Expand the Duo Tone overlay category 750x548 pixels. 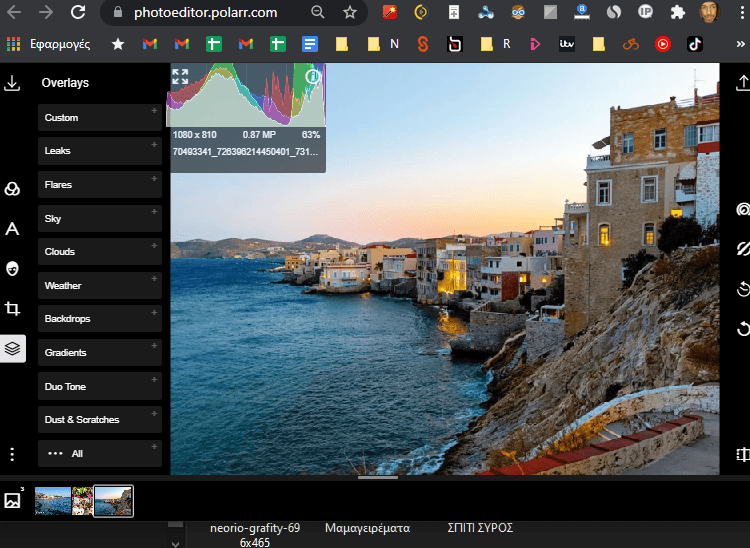coord(100,386)
